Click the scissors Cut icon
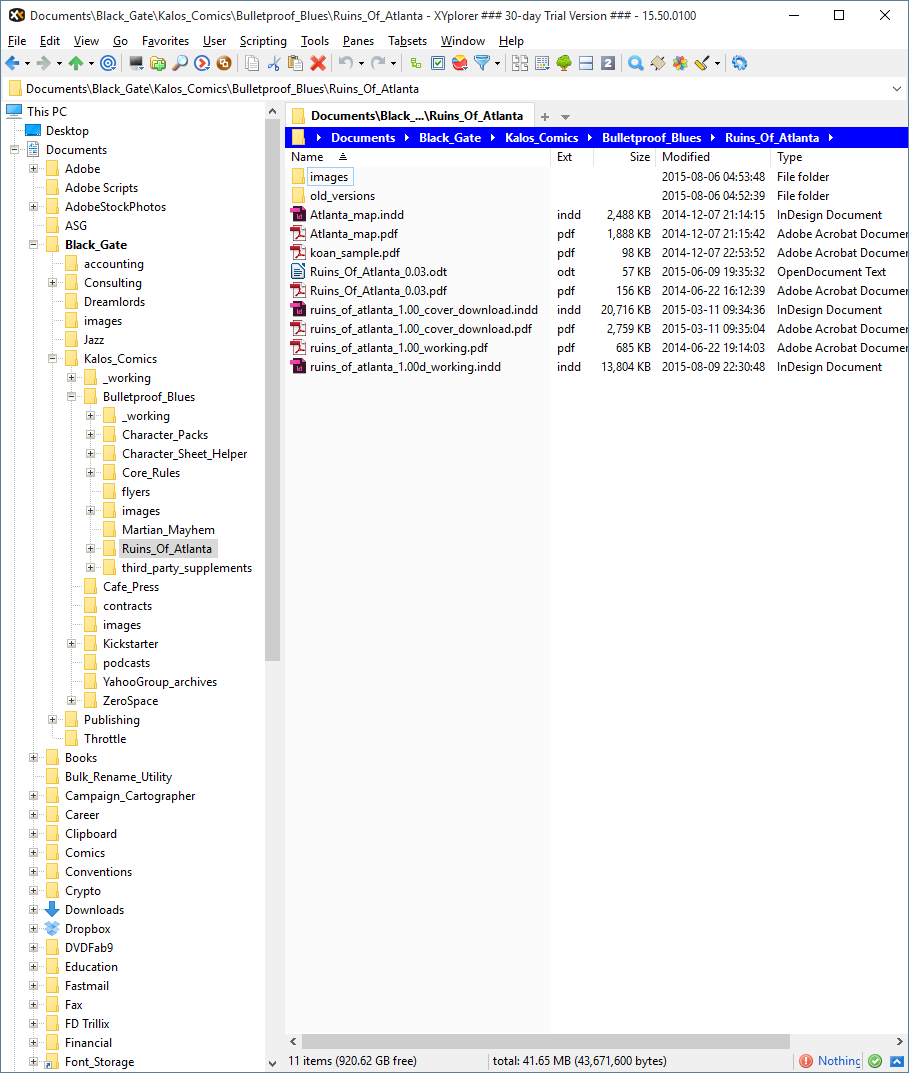This screenshot has width=909, height=1073. [x=273, y=63]
